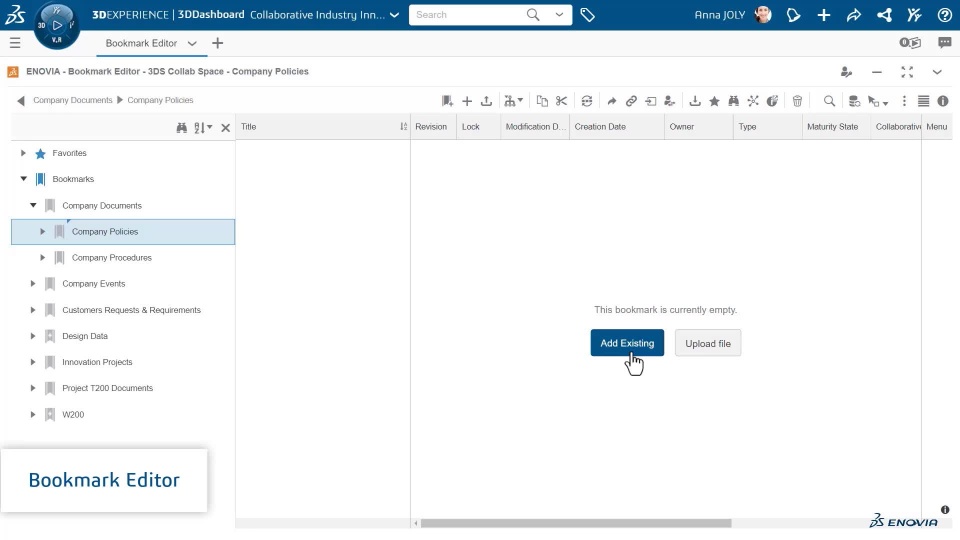Viewport: 960px width, 540px height.
Task: Expand the W200 tree node
Action: (x=33, y=414)
